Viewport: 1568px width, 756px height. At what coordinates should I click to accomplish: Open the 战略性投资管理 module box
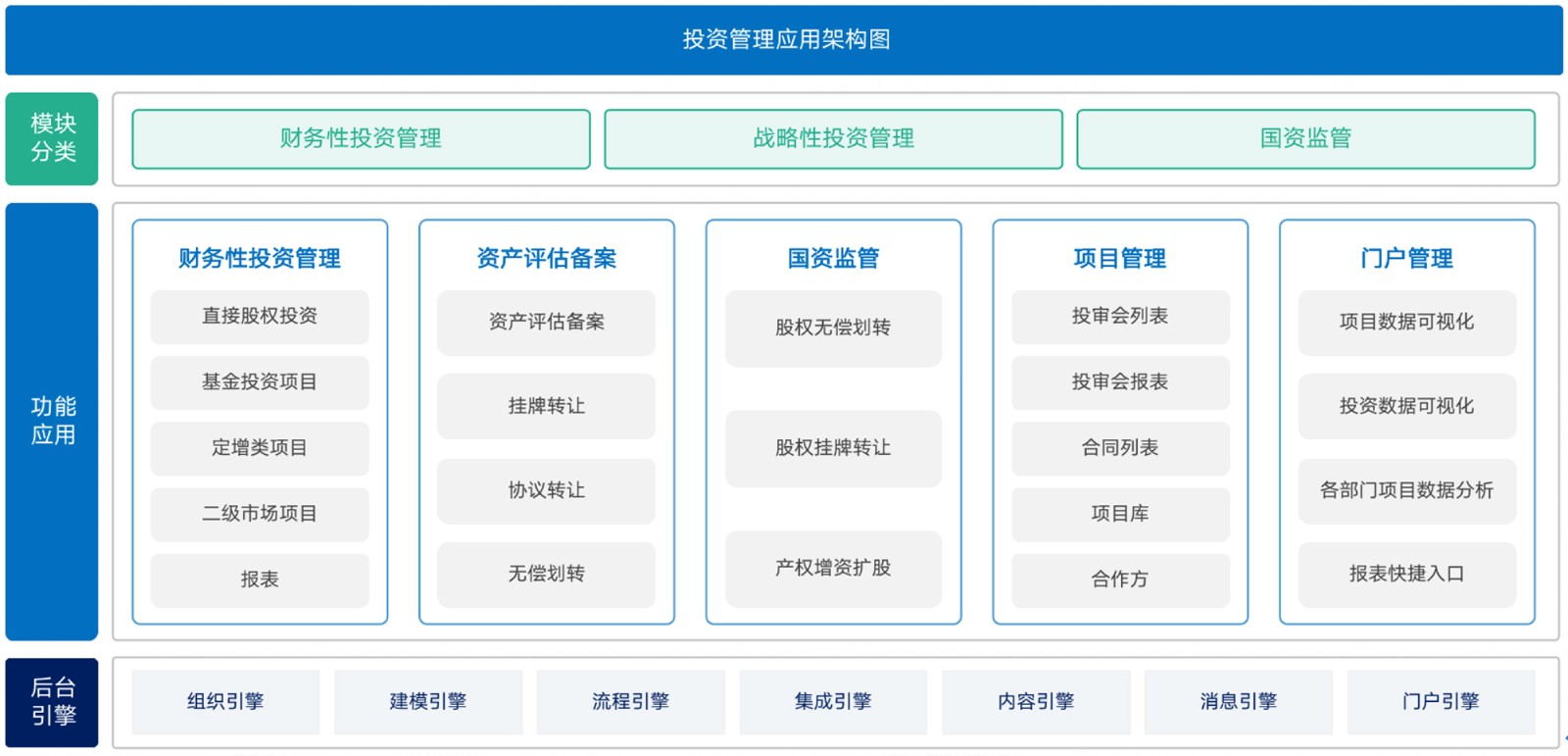point(833,139)
